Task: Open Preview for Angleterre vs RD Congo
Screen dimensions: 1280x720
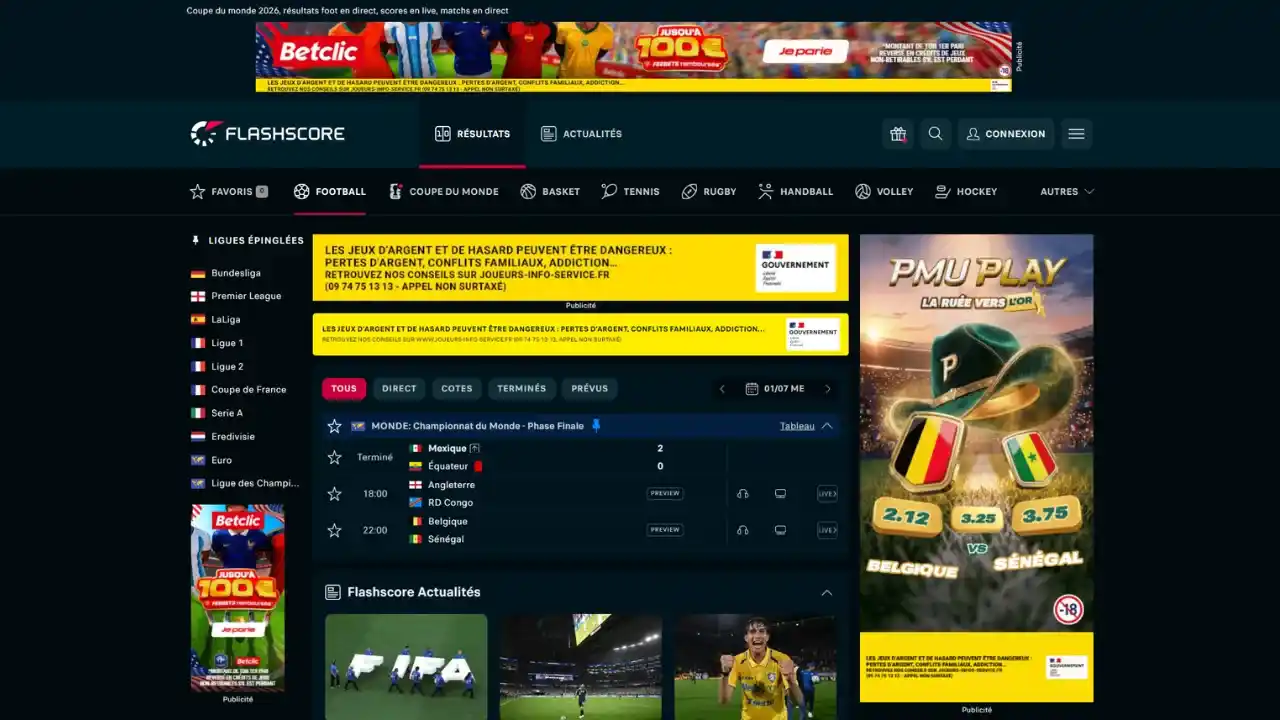Action: pos(665,494)
